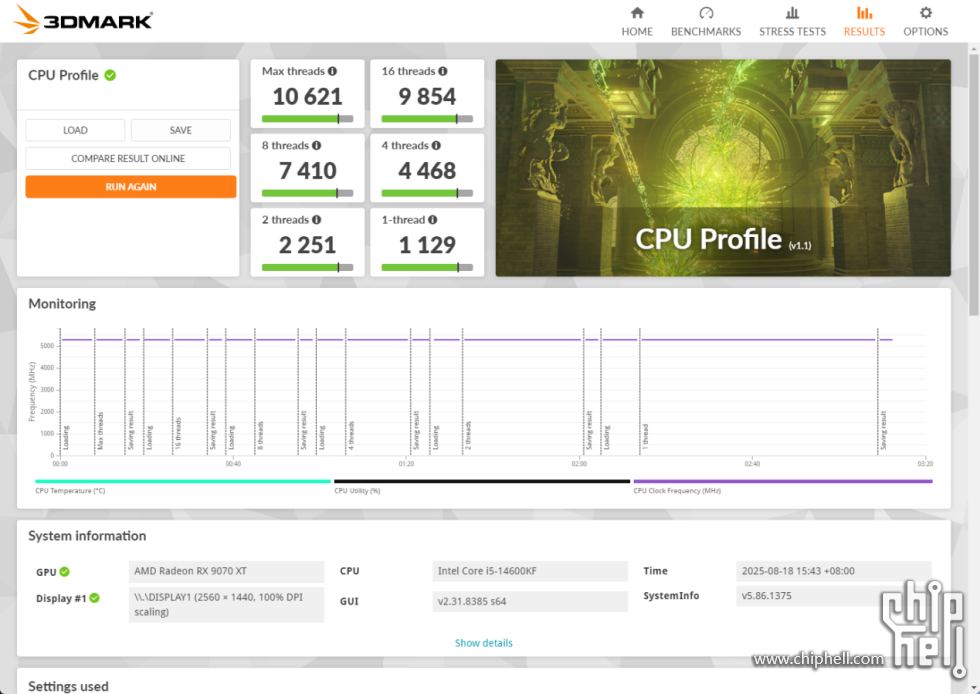Open Stress Tests via bar chart icon

point(792,13)
